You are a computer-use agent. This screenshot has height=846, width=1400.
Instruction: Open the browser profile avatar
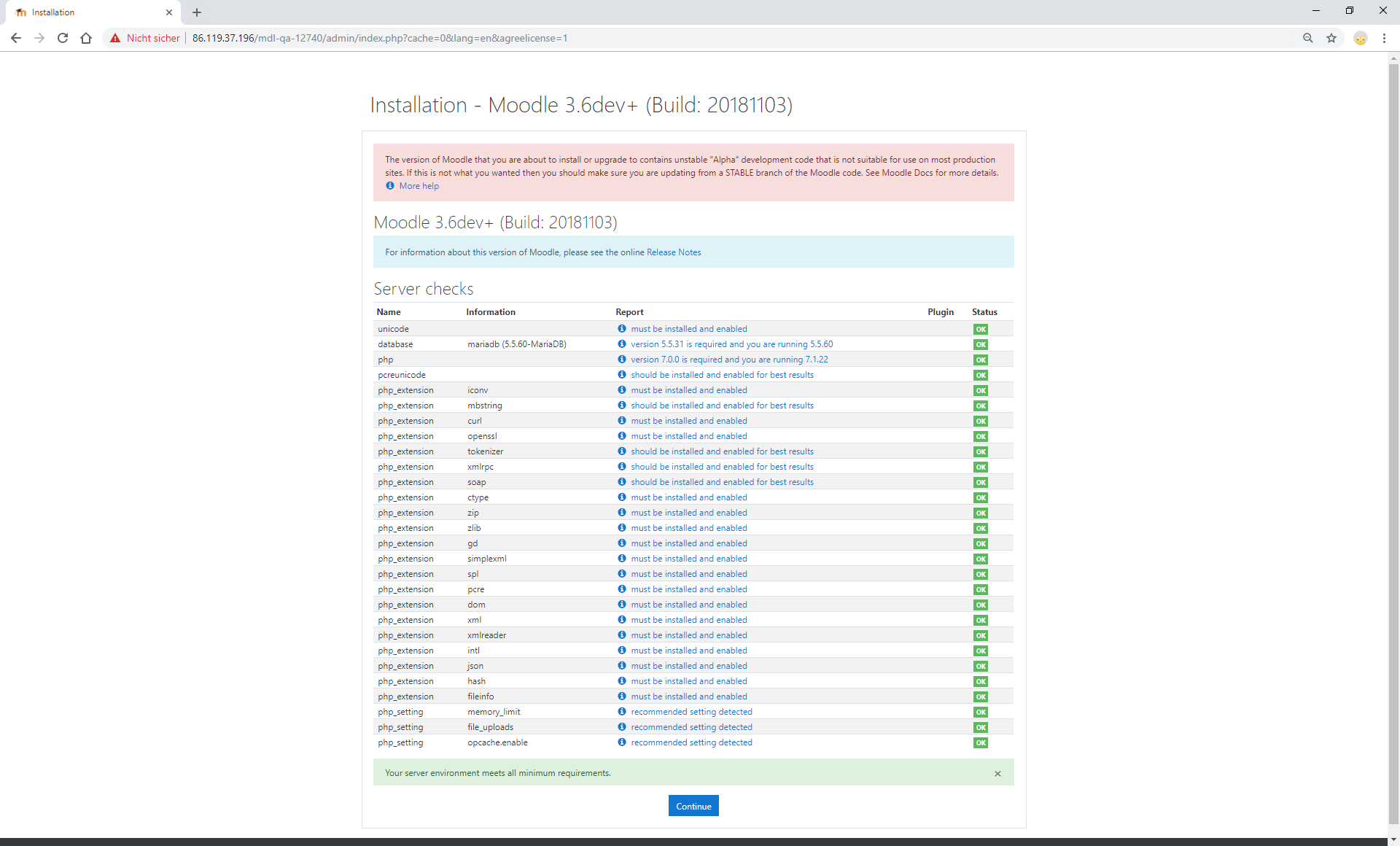tap(1361, 38)
